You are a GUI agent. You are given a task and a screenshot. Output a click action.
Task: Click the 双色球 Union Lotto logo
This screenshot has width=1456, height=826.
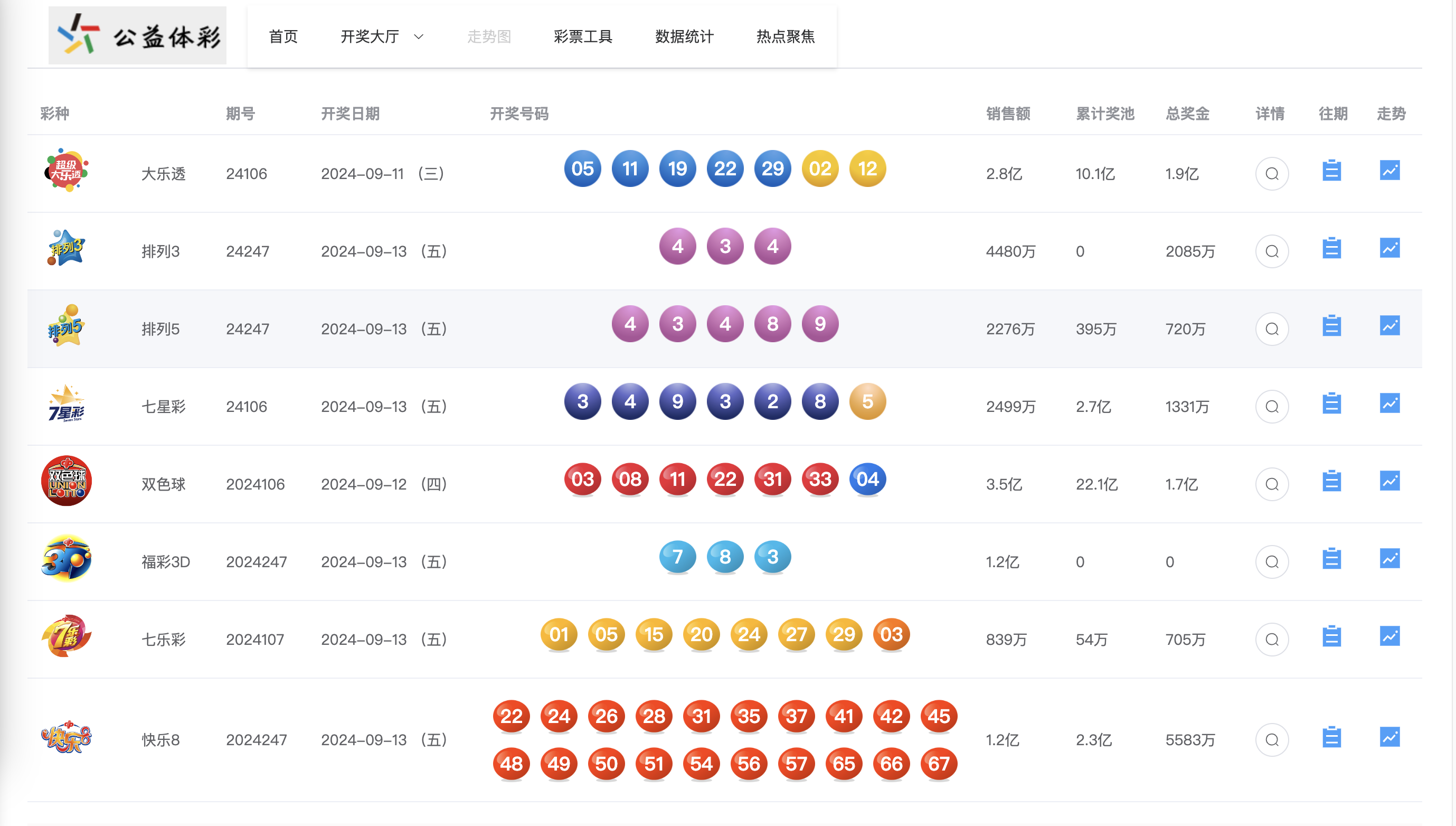pos(67,481)
